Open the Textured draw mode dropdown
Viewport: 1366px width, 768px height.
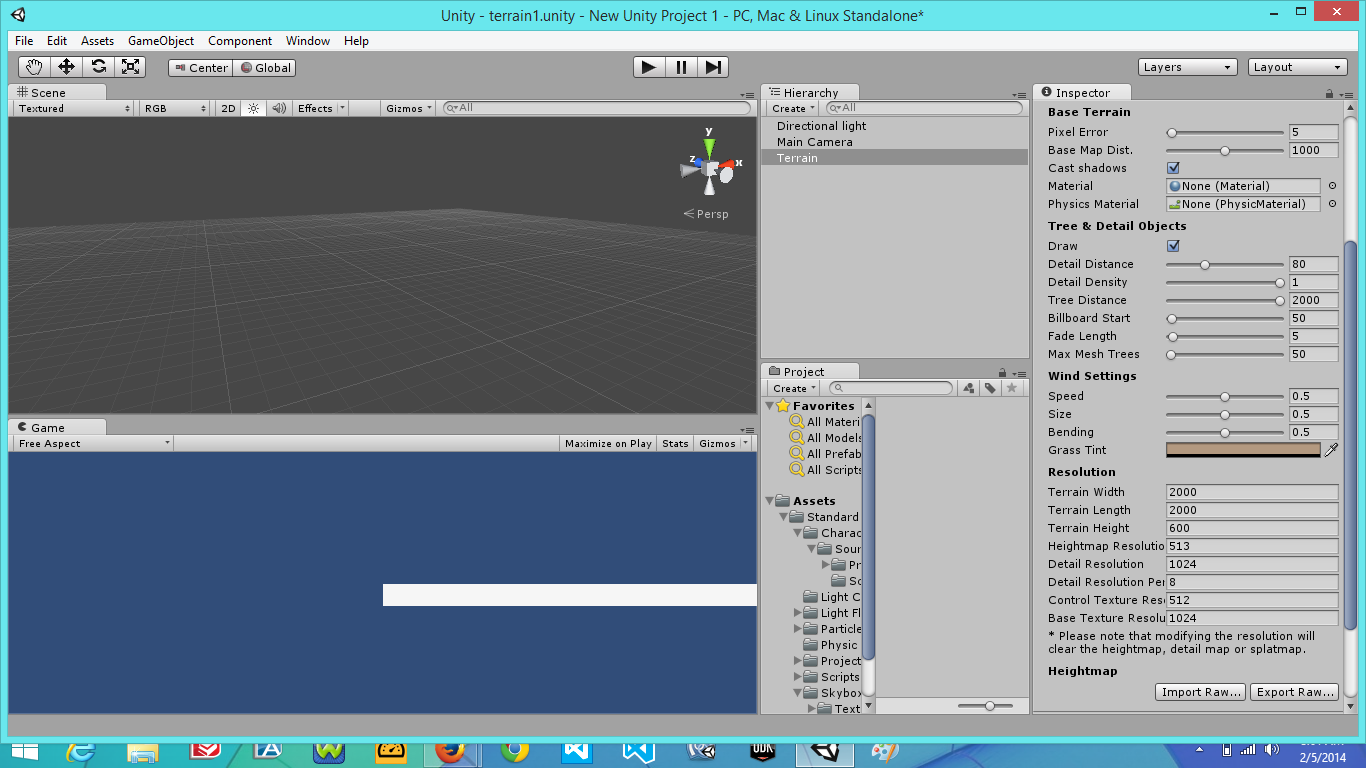coord(74,108)
